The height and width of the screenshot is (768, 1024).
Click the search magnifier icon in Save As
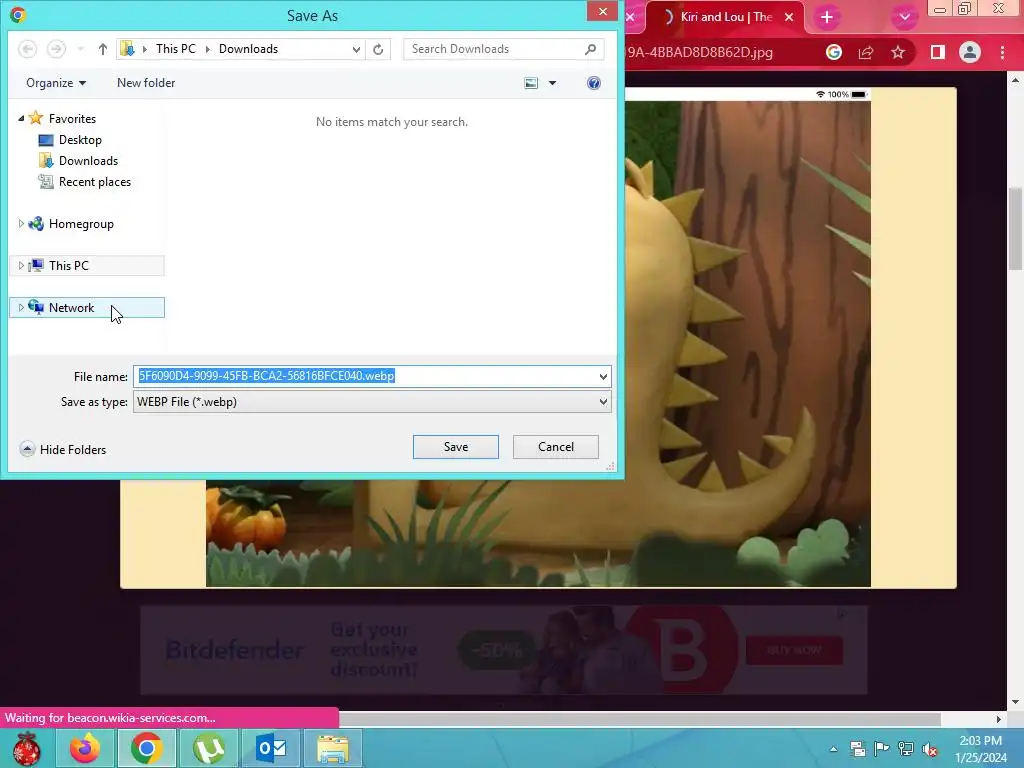(x=590, y=49)
